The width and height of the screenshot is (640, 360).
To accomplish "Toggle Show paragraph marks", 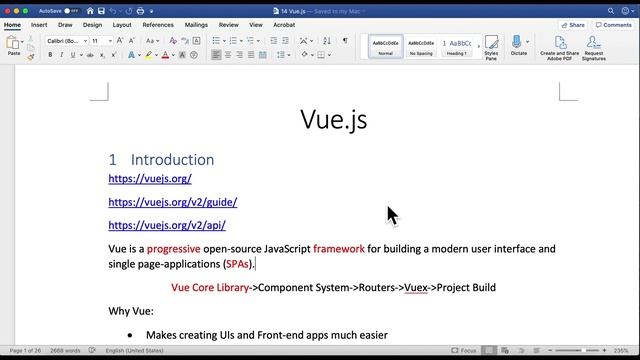I will [x=345, y=40].
